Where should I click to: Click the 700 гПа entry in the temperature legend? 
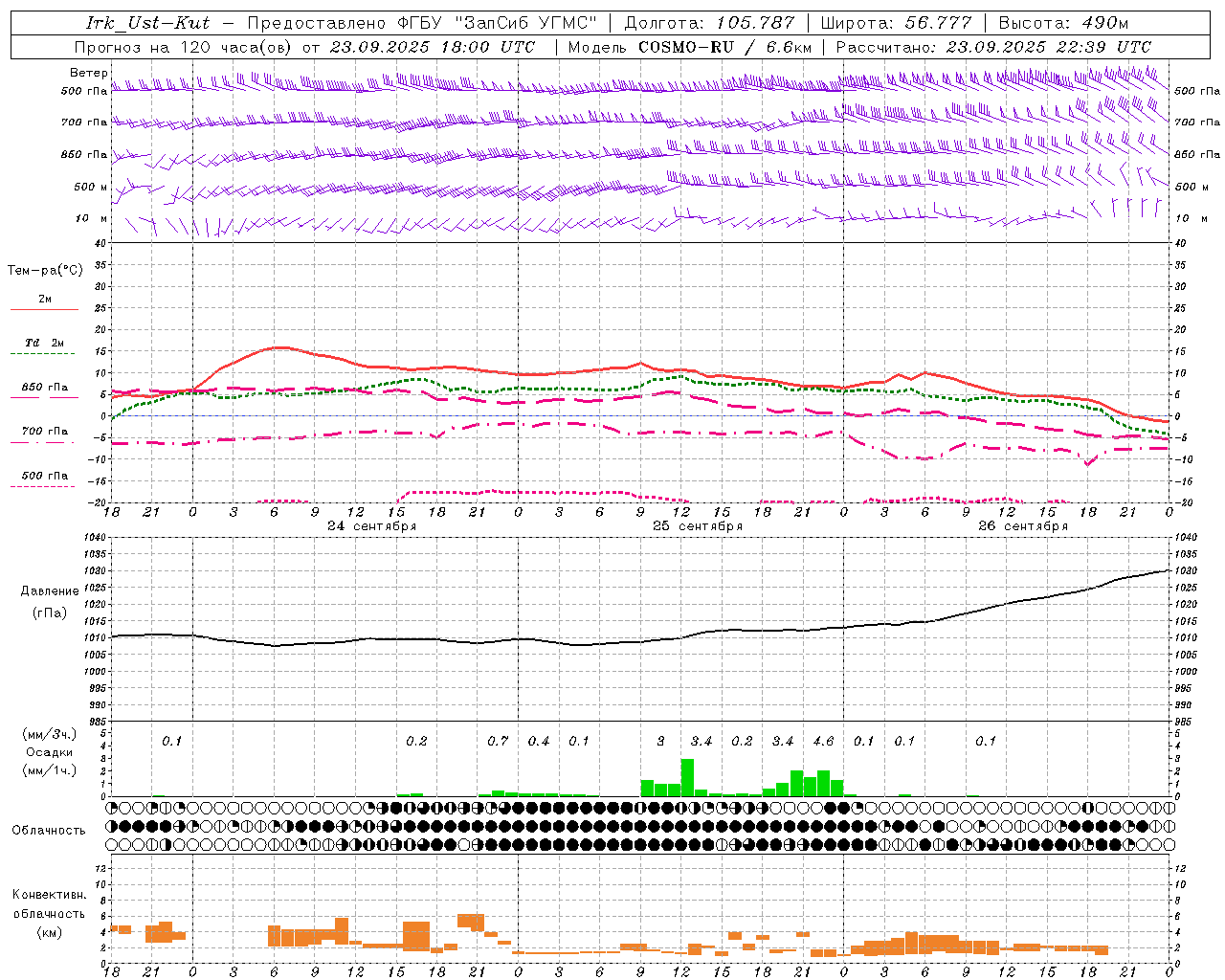coord(45,431)
